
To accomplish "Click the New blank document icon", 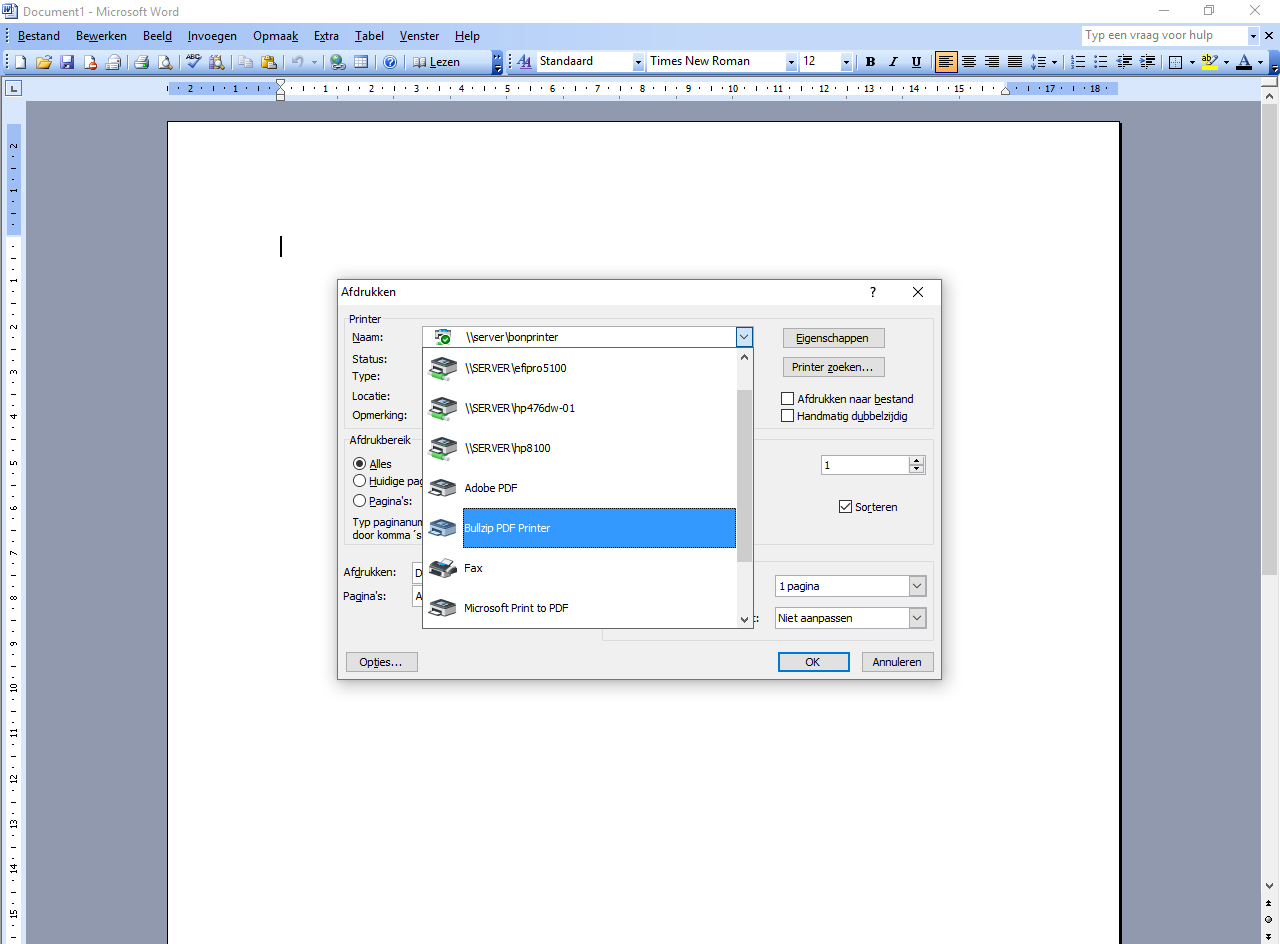I will click(20, 62).
